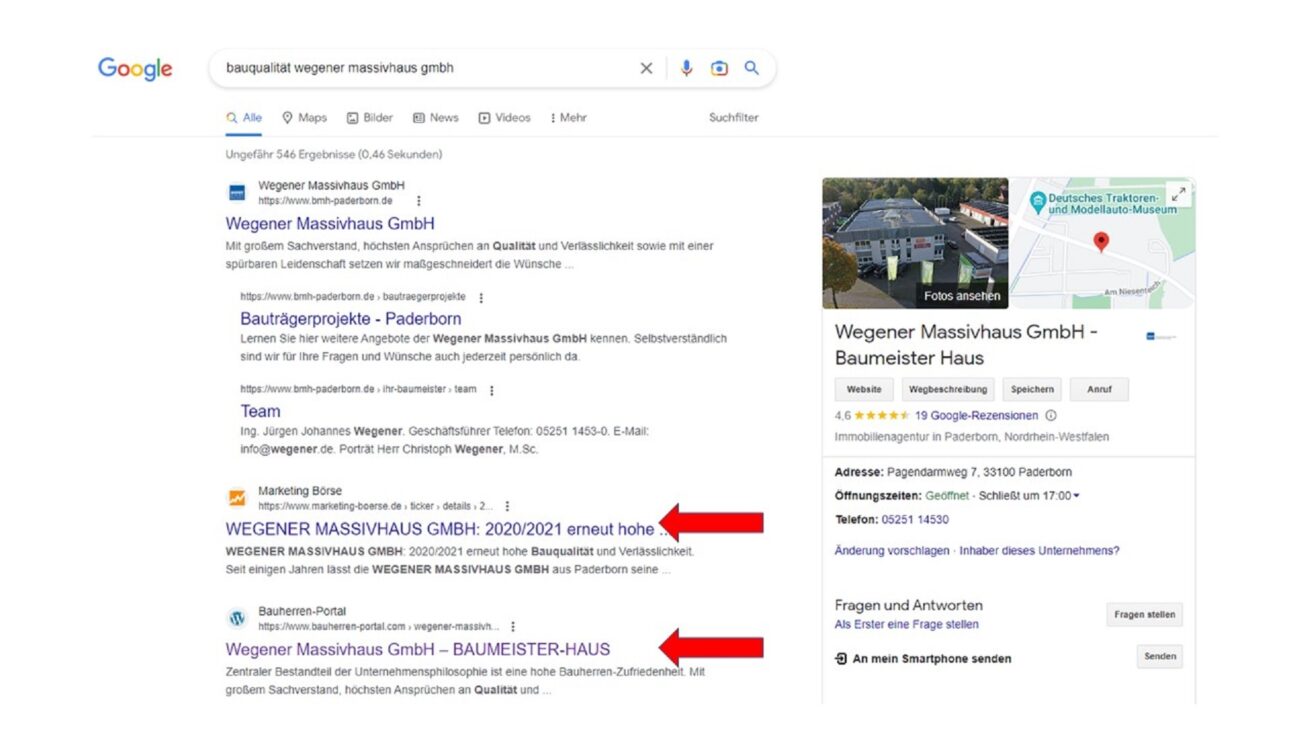
Task: Click the search magnifier icon in the search bar
Action: point(752,68)
